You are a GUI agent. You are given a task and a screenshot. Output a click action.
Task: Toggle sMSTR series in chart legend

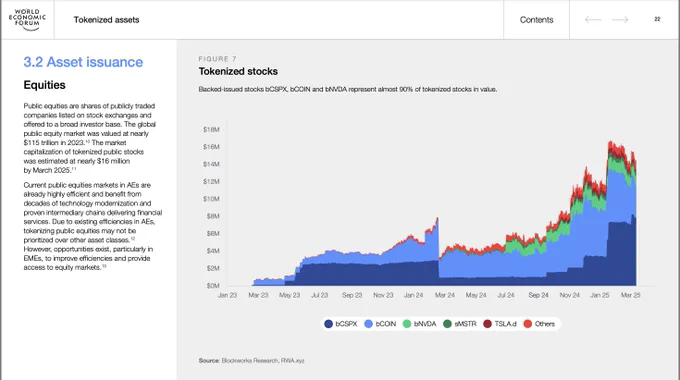click(x=460, y=324)
